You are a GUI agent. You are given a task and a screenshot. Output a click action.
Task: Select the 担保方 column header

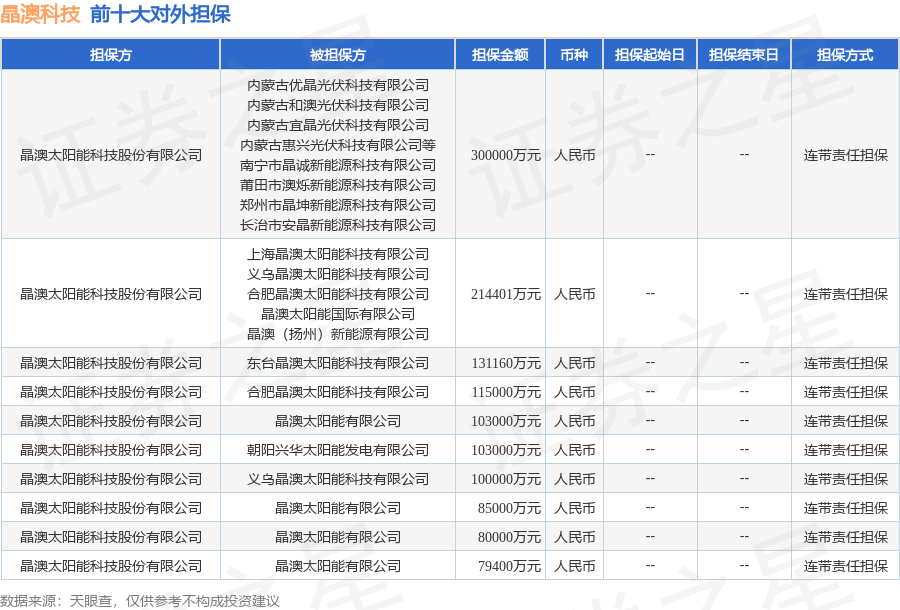pos(111,55)
